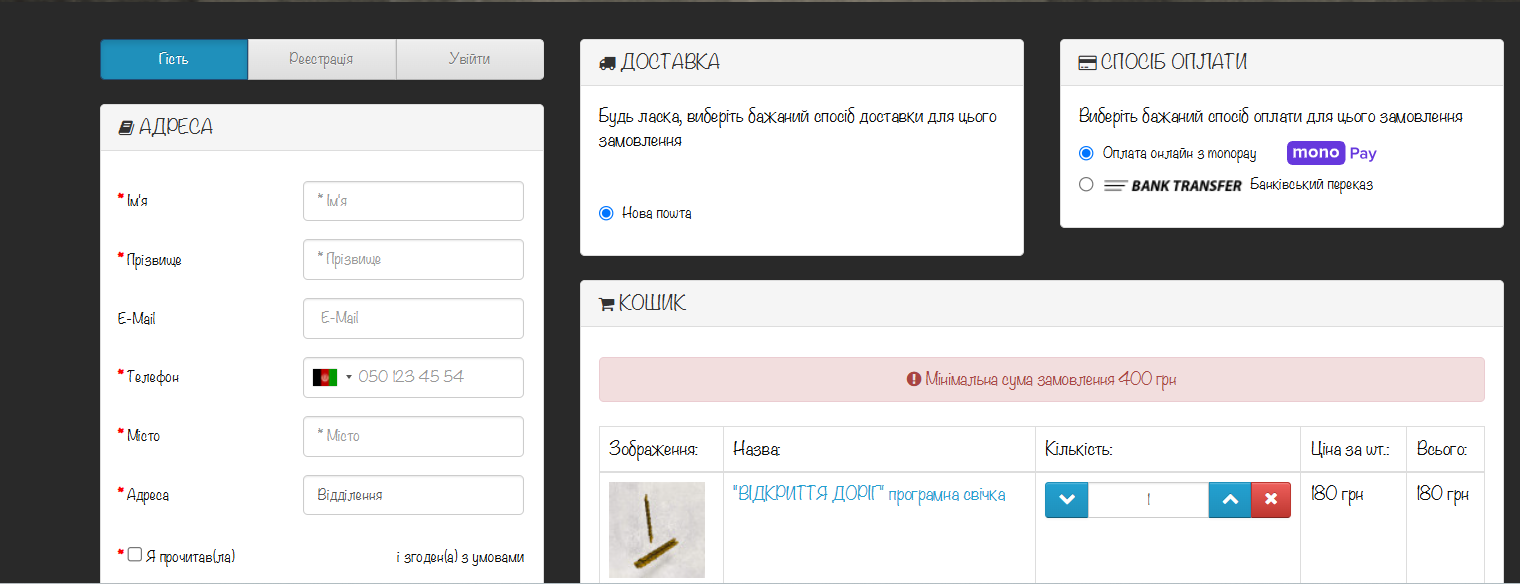1520x584 pixels.
Task: Click the red remove item button
Action: coord(1271,500)
